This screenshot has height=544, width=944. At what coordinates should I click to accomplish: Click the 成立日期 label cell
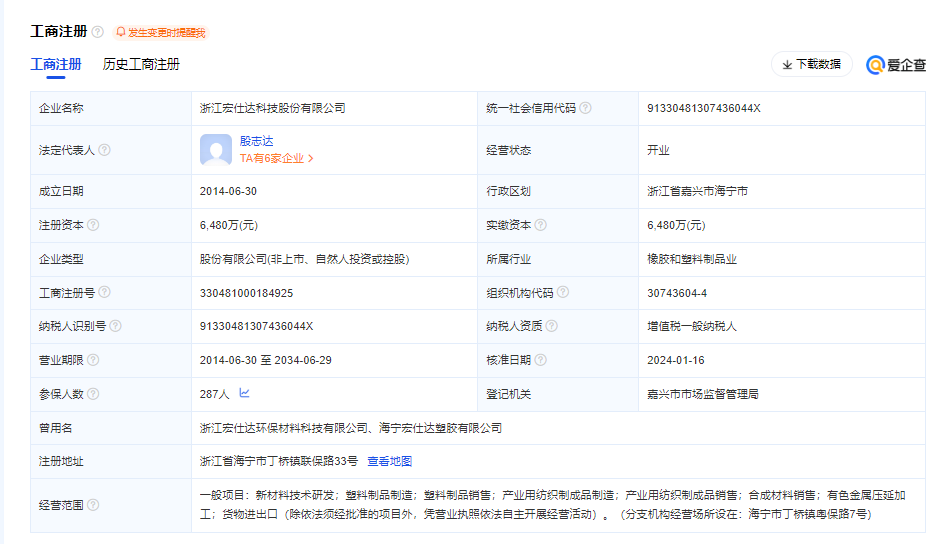click(x=111, y=191)
